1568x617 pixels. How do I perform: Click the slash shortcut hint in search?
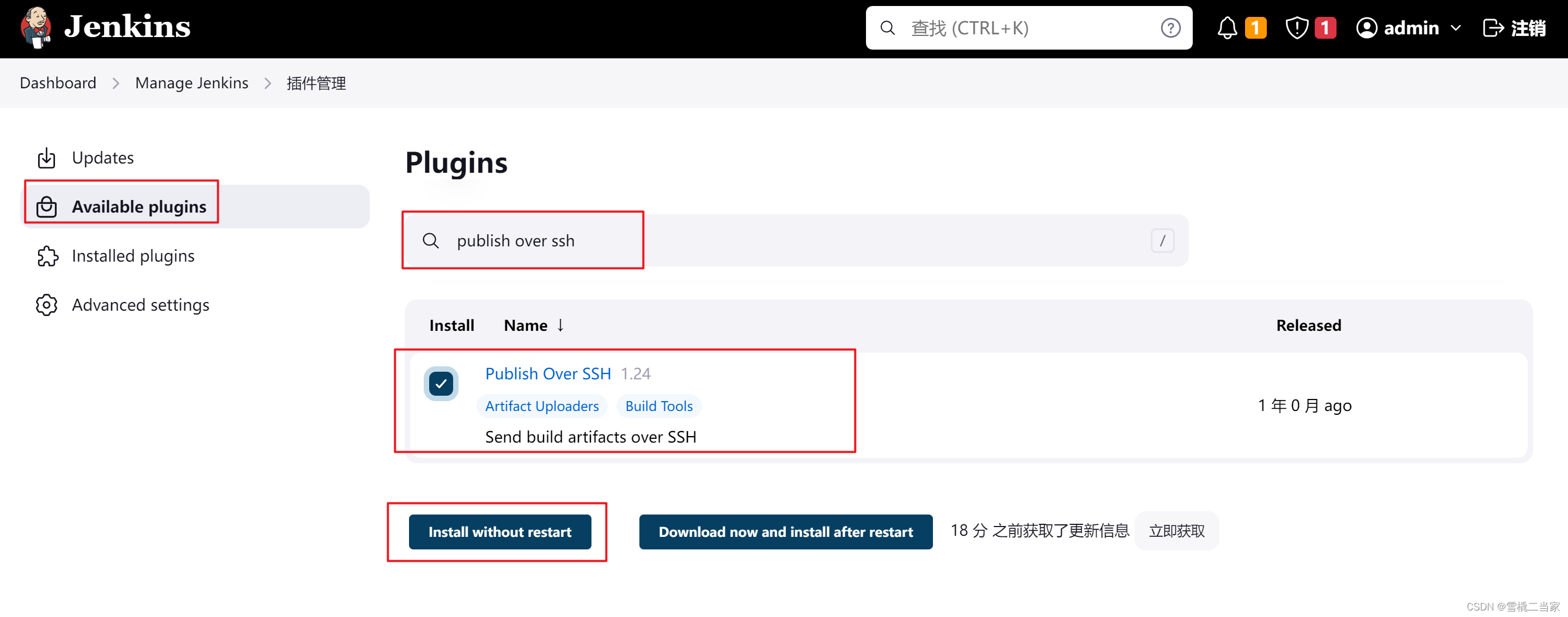click(x=1162, y=240)
